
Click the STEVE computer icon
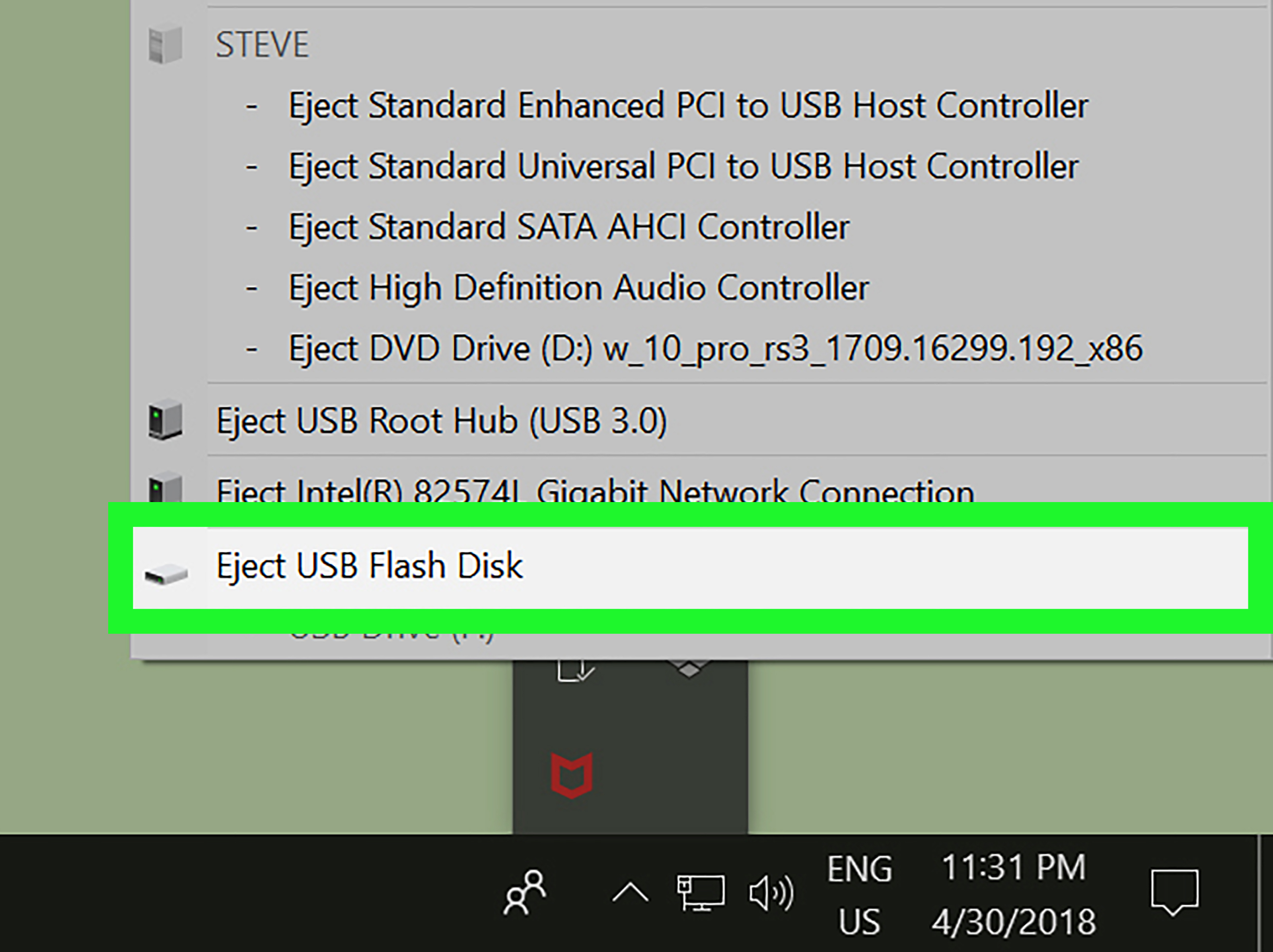coord(166,44)
